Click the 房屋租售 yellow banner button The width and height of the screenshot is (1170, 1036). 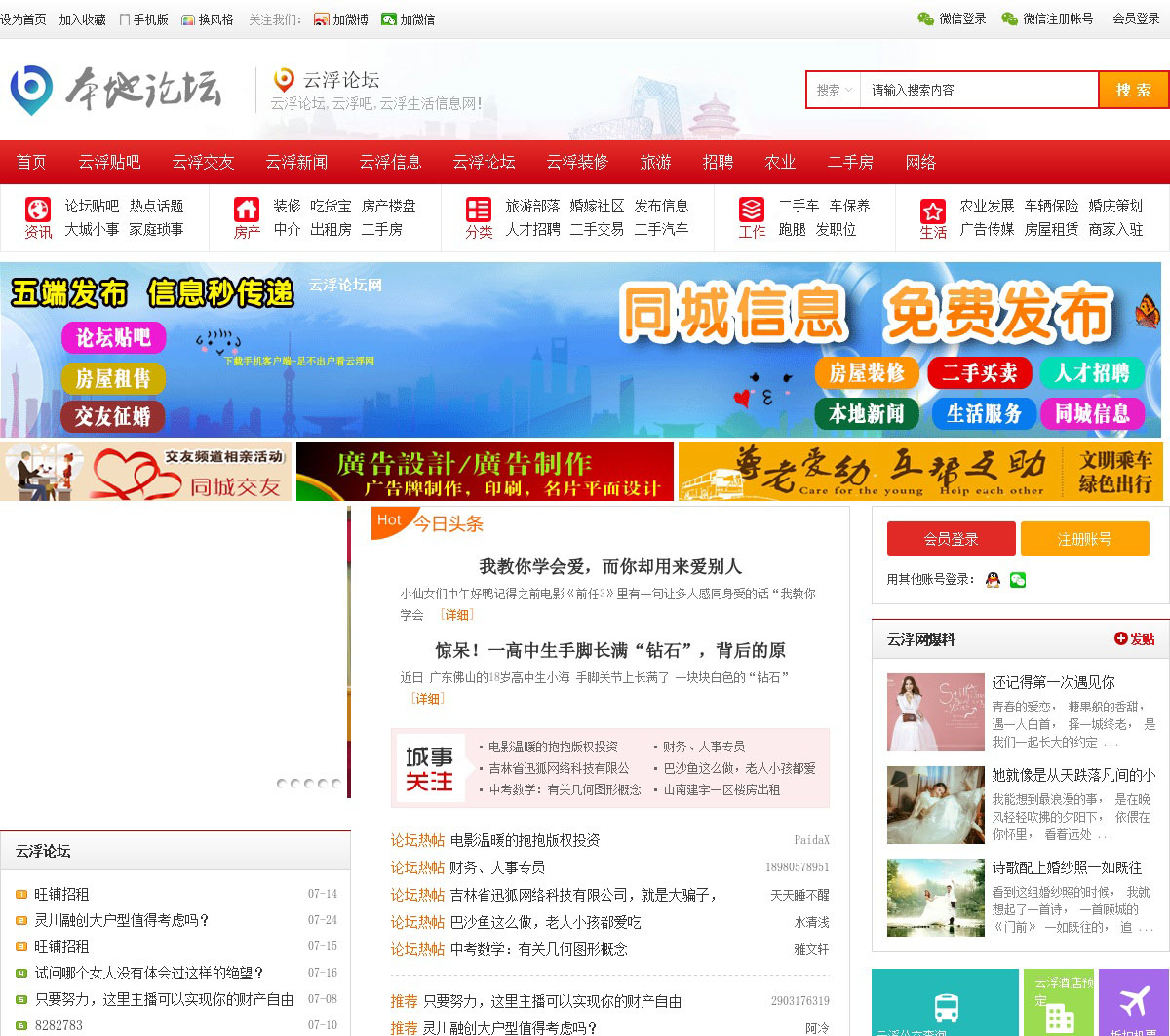coord(113,378)
